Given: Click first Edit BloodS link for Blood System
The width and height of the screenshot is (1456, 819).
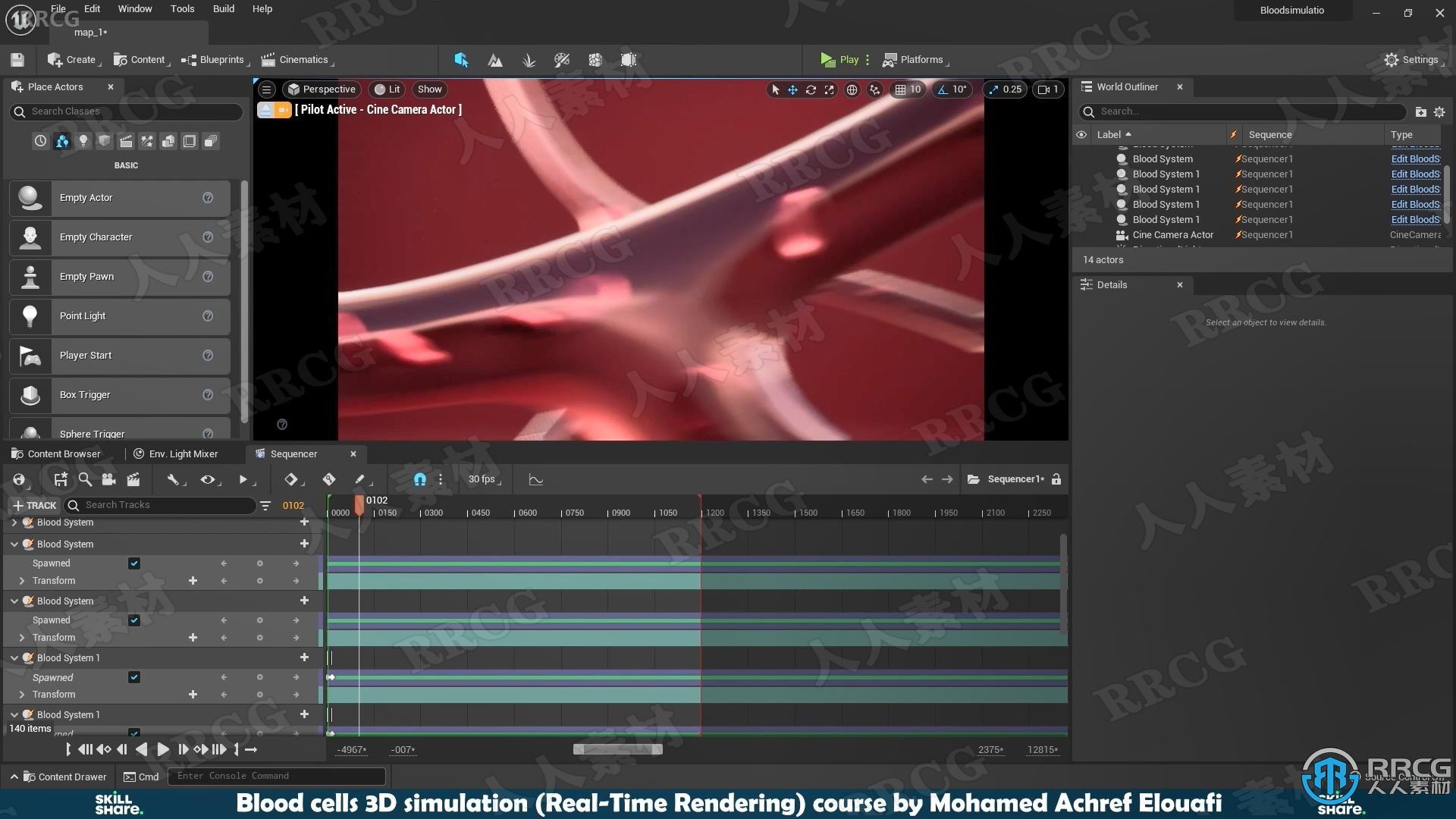Looking at the screenshot, I should pos(1415,159).
